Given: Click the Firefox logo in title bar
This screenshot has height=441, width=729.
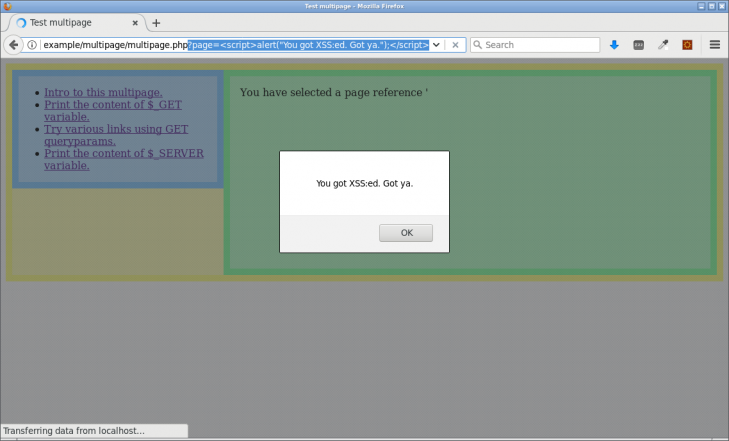Looking at the screenshot, I should pos(7,6).
